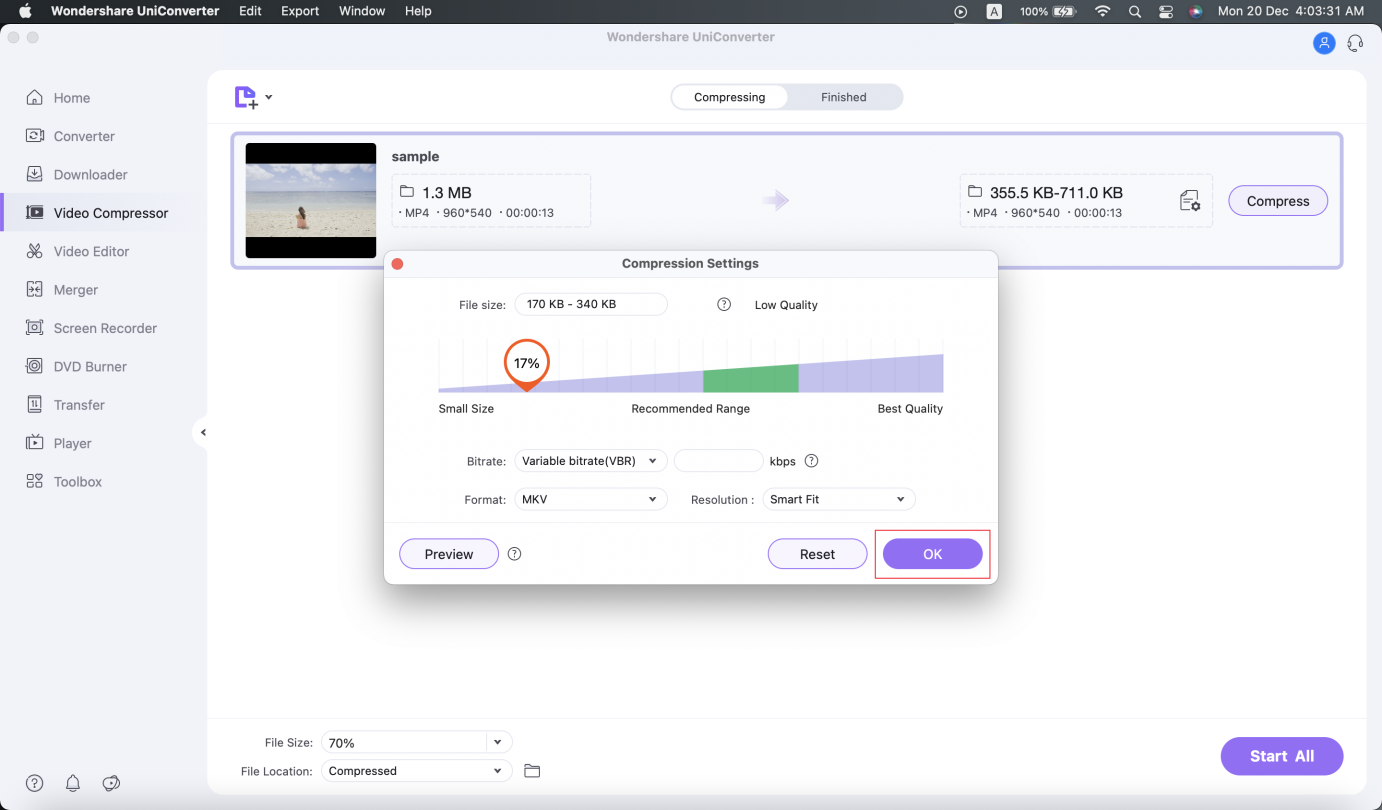Open the Transfer sidebar icon
1382x810 pixels.
pyautogui.click(x=35, y=405)
